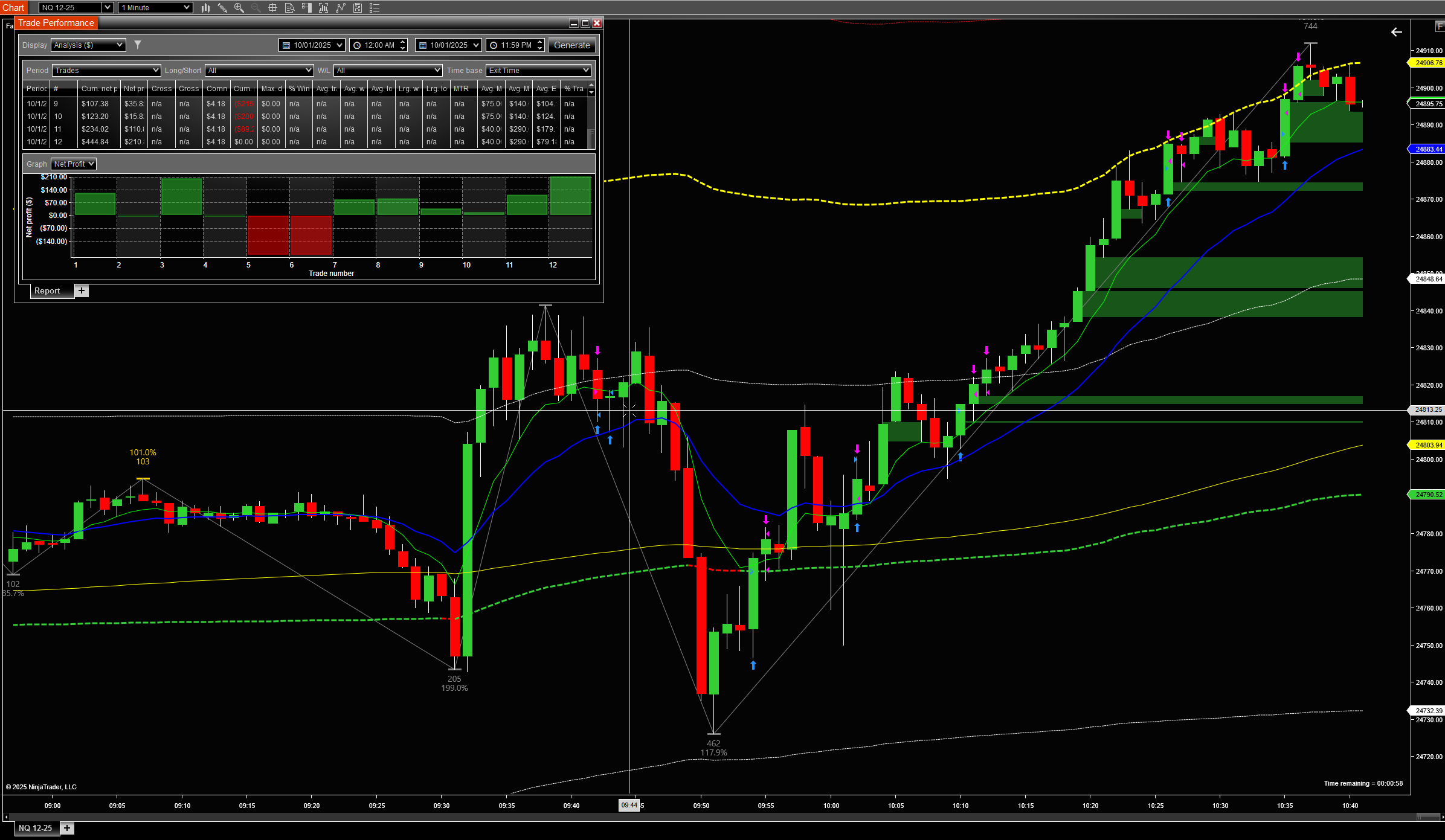Add new tab next to Report
Image resolution: width=1445 pixels, height=840 pixels.
click(82, 291)
